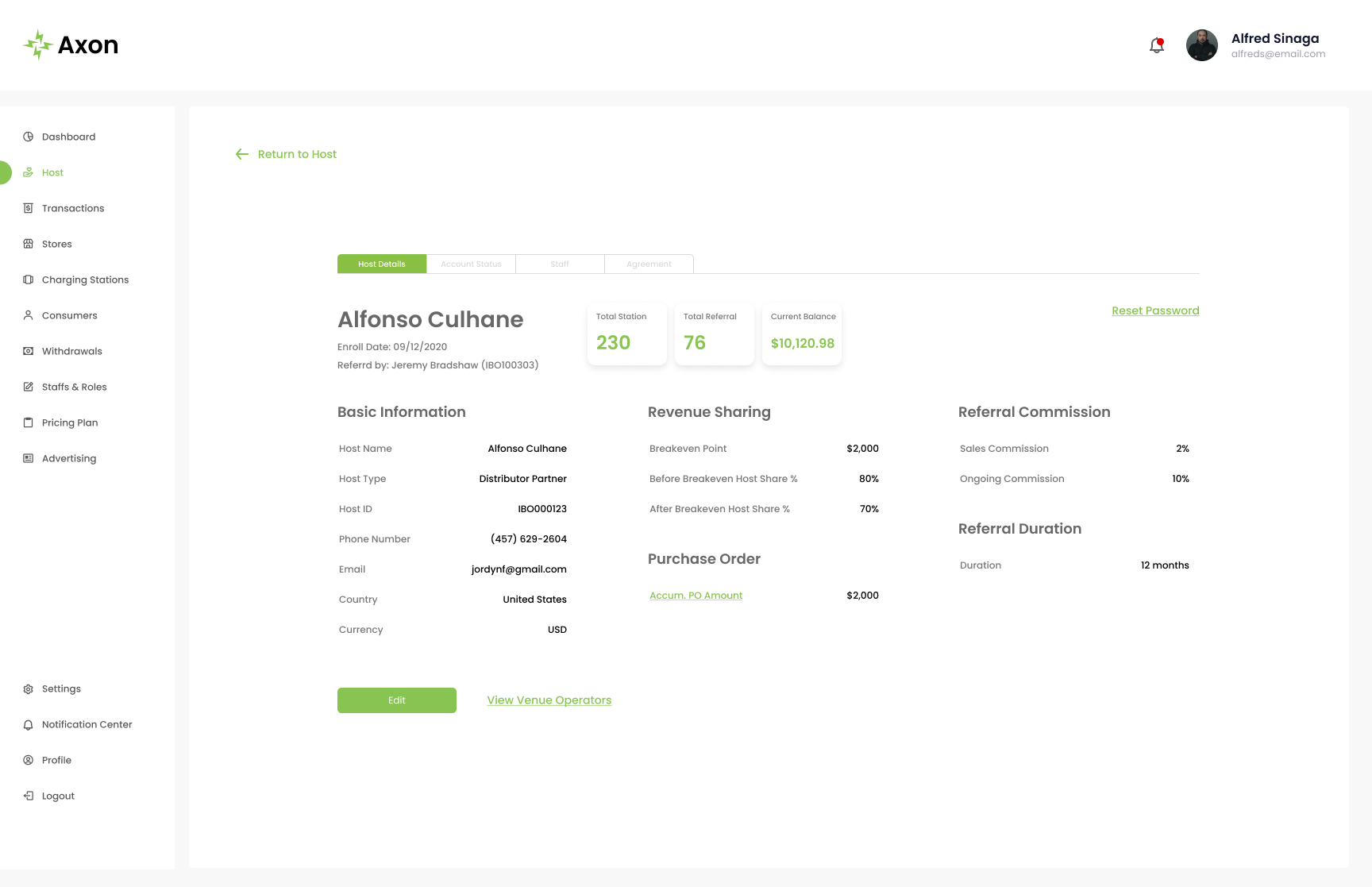Click the back arrow beside Return to Host
1372x887 pixels.
coord(242,154)
